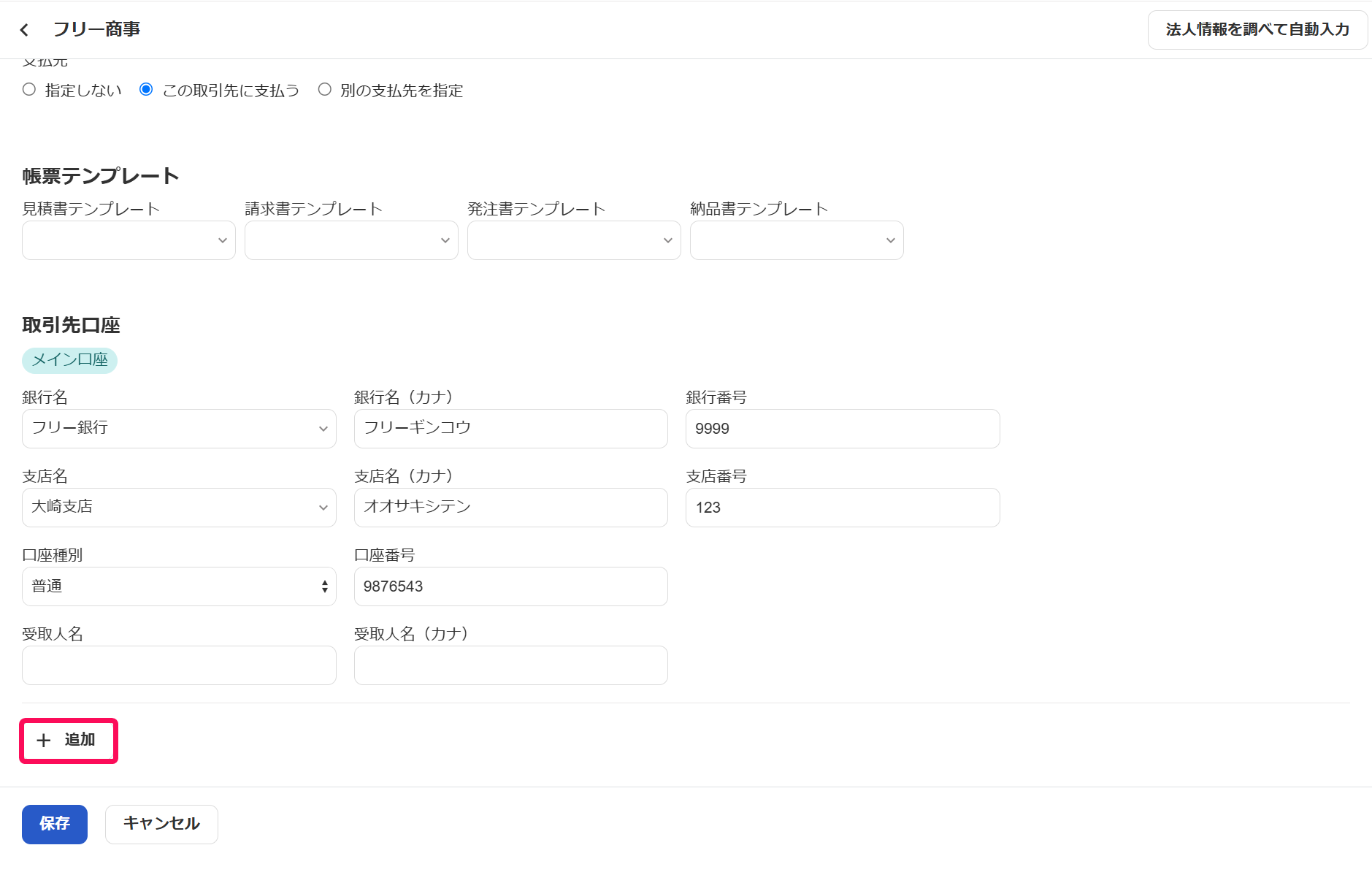Select the 指定しない radio option
Image resolution: width=1372 pixels, height=883 pixels.
coord(29,90)
